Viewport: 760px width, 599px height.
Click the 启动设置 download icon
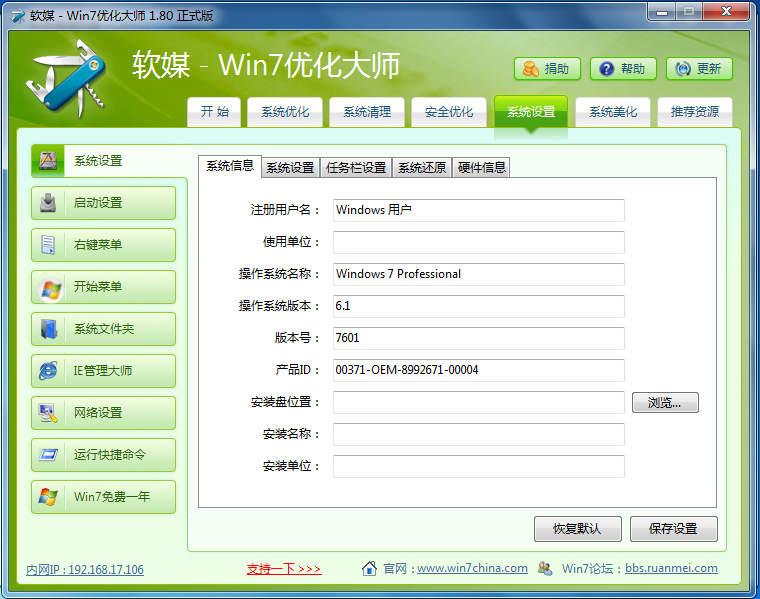point(48,203)
